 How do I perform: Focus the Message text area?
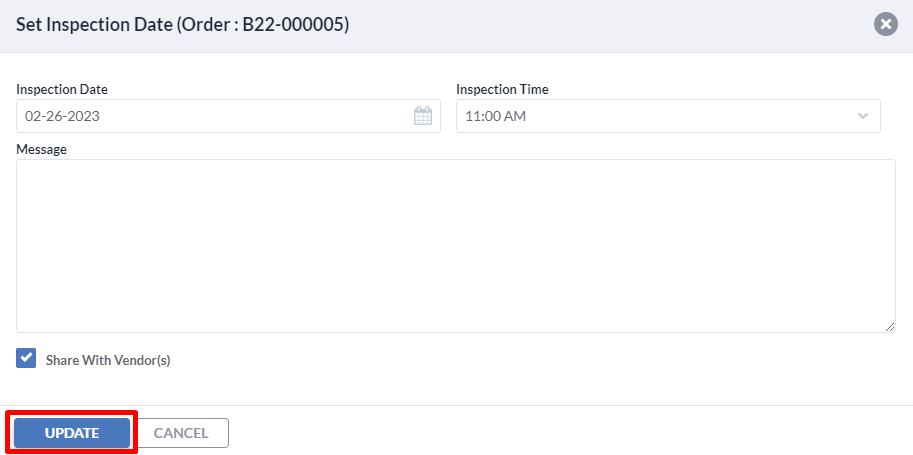[x=456, y=246]
